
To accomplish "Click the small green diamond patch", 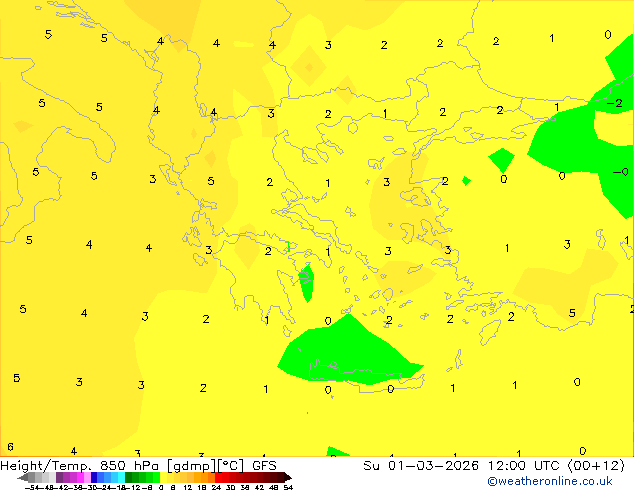I will point(466,181).
